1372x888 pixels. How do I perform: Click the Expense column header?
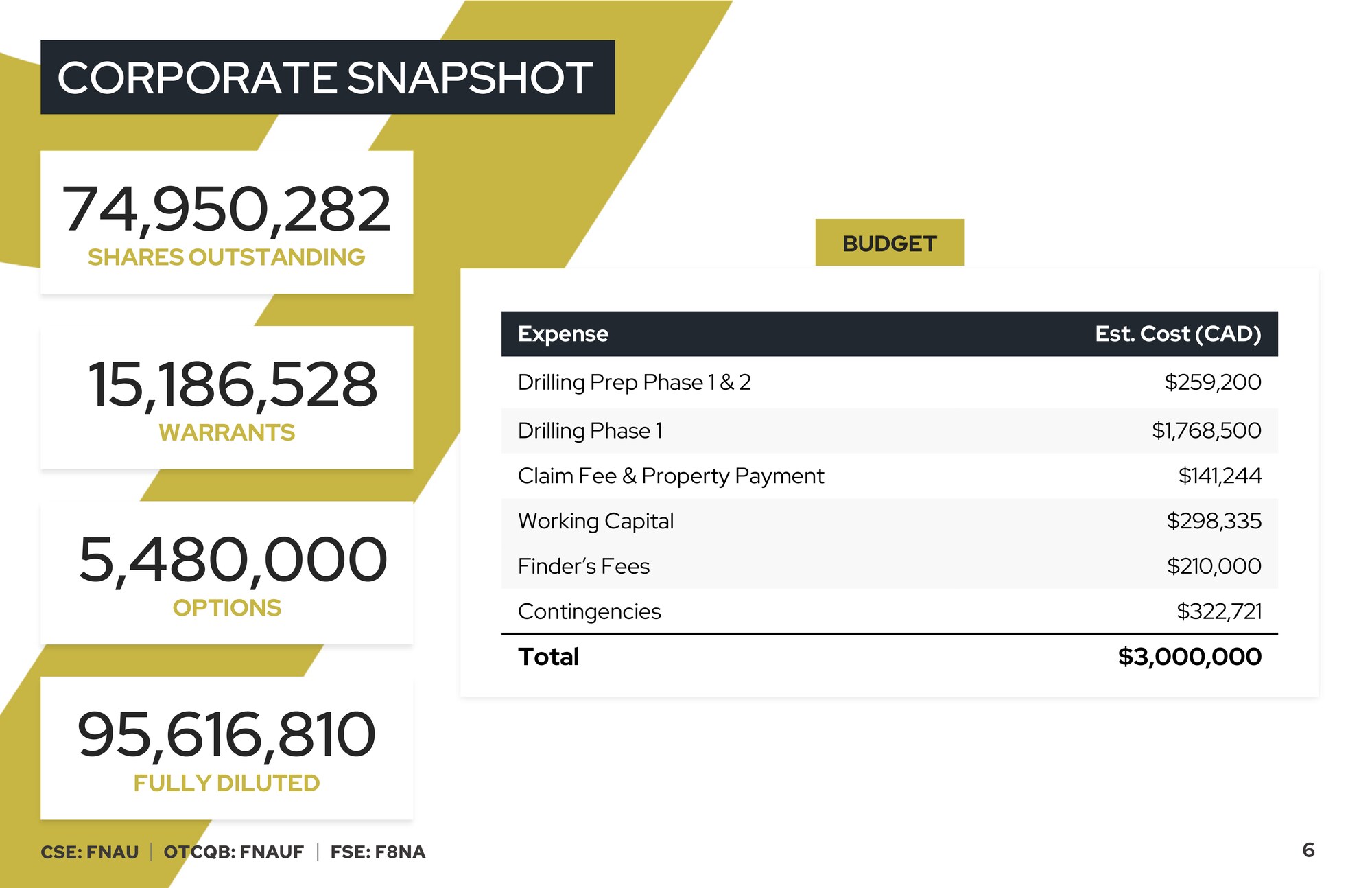pos(563,334)
